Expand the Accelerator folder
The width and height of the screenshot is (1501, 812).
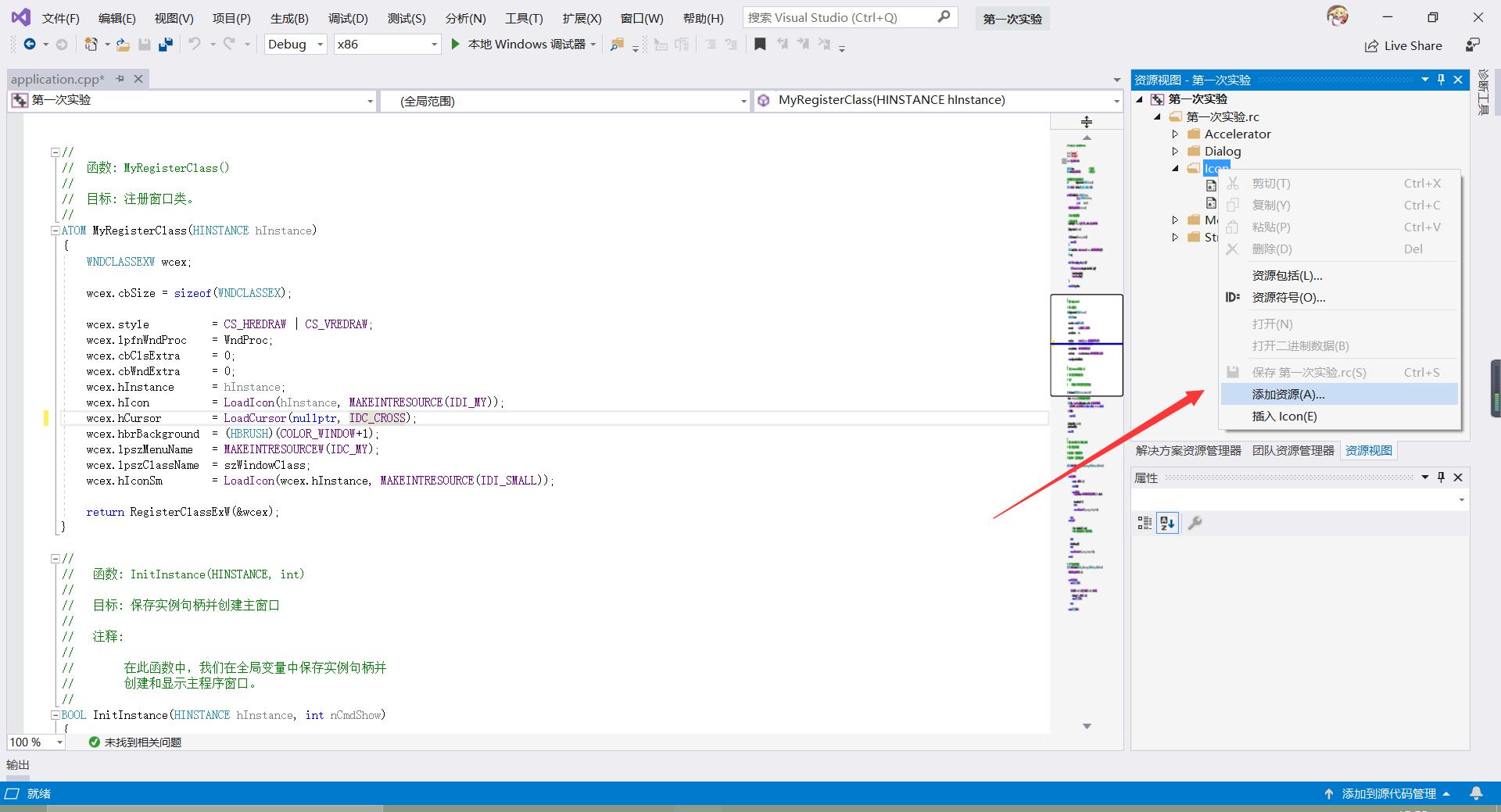pyautogui.click(x=1175, y=134)
